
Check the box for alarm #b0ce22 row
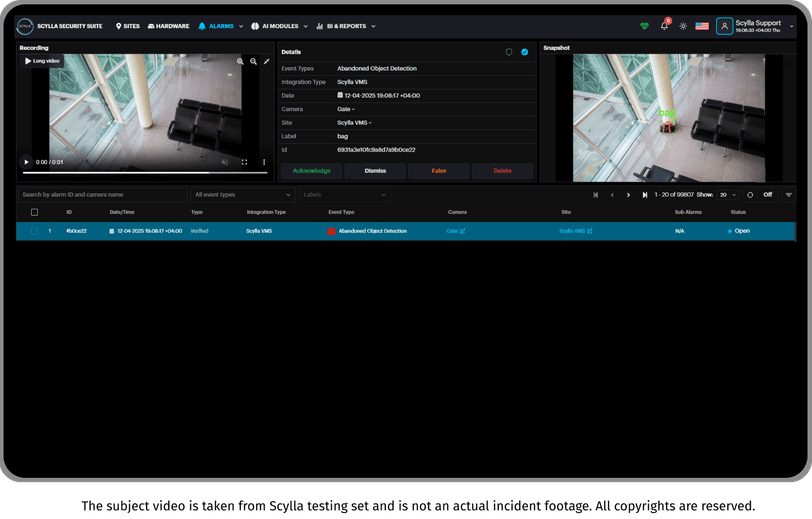[x=35, y=231]
